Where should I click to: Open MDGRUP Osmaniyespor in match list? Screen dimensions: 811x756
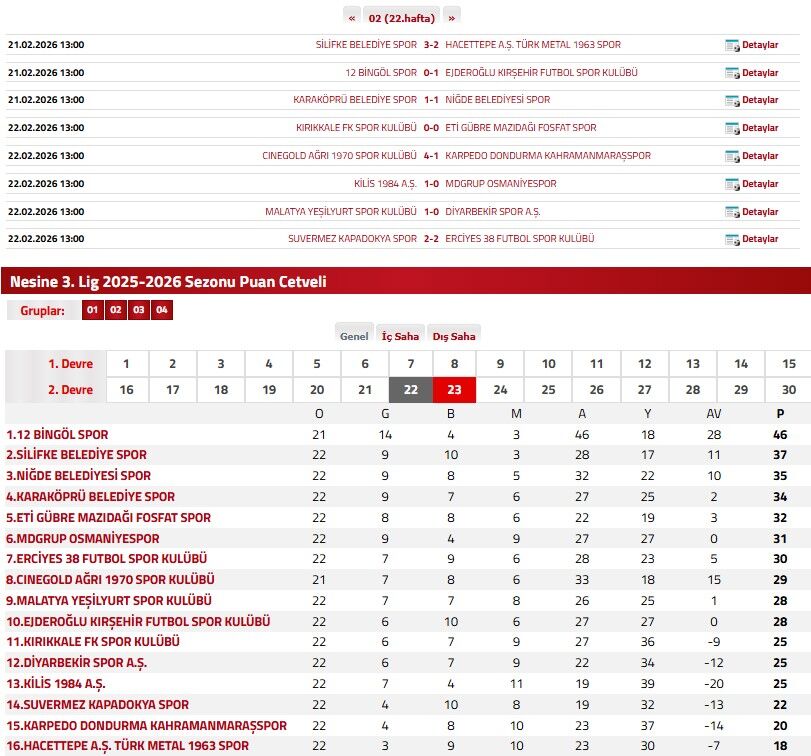pyautogui.click(x=501, y=184)
